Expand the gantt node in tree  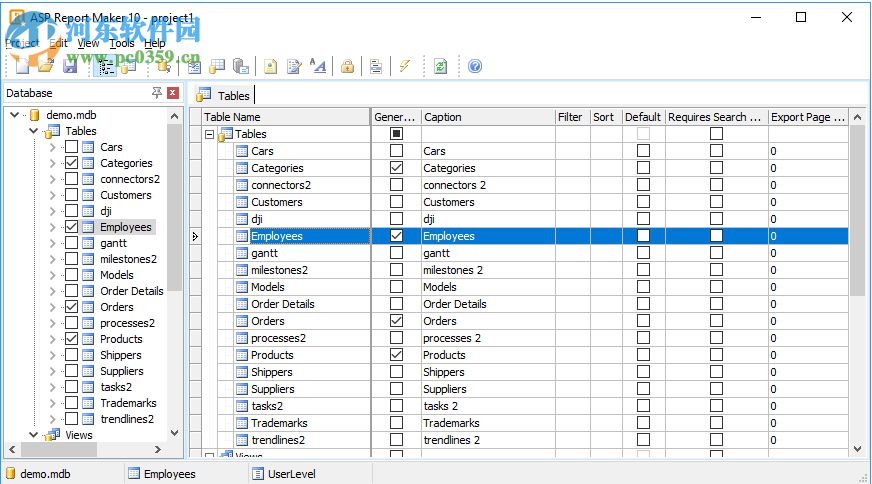click(x=52, y=243)
